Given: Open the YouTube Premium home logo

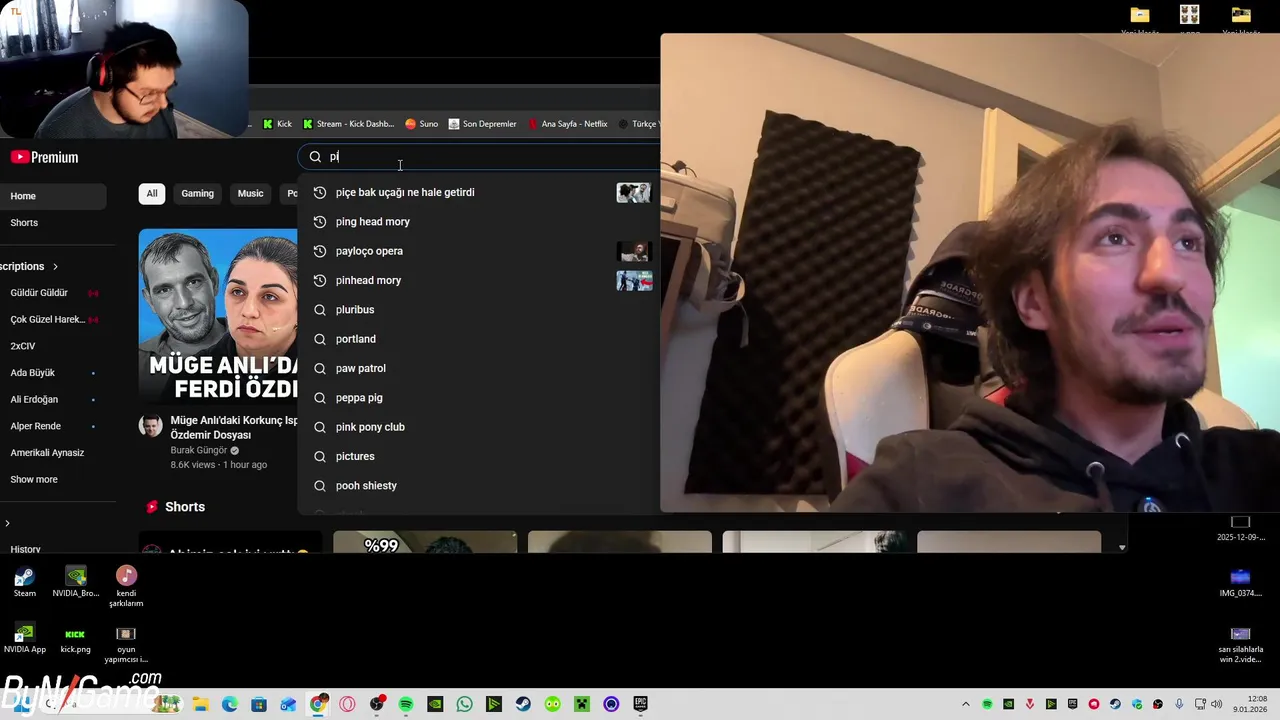Looking at the screenshot, I should click(44, 157).
